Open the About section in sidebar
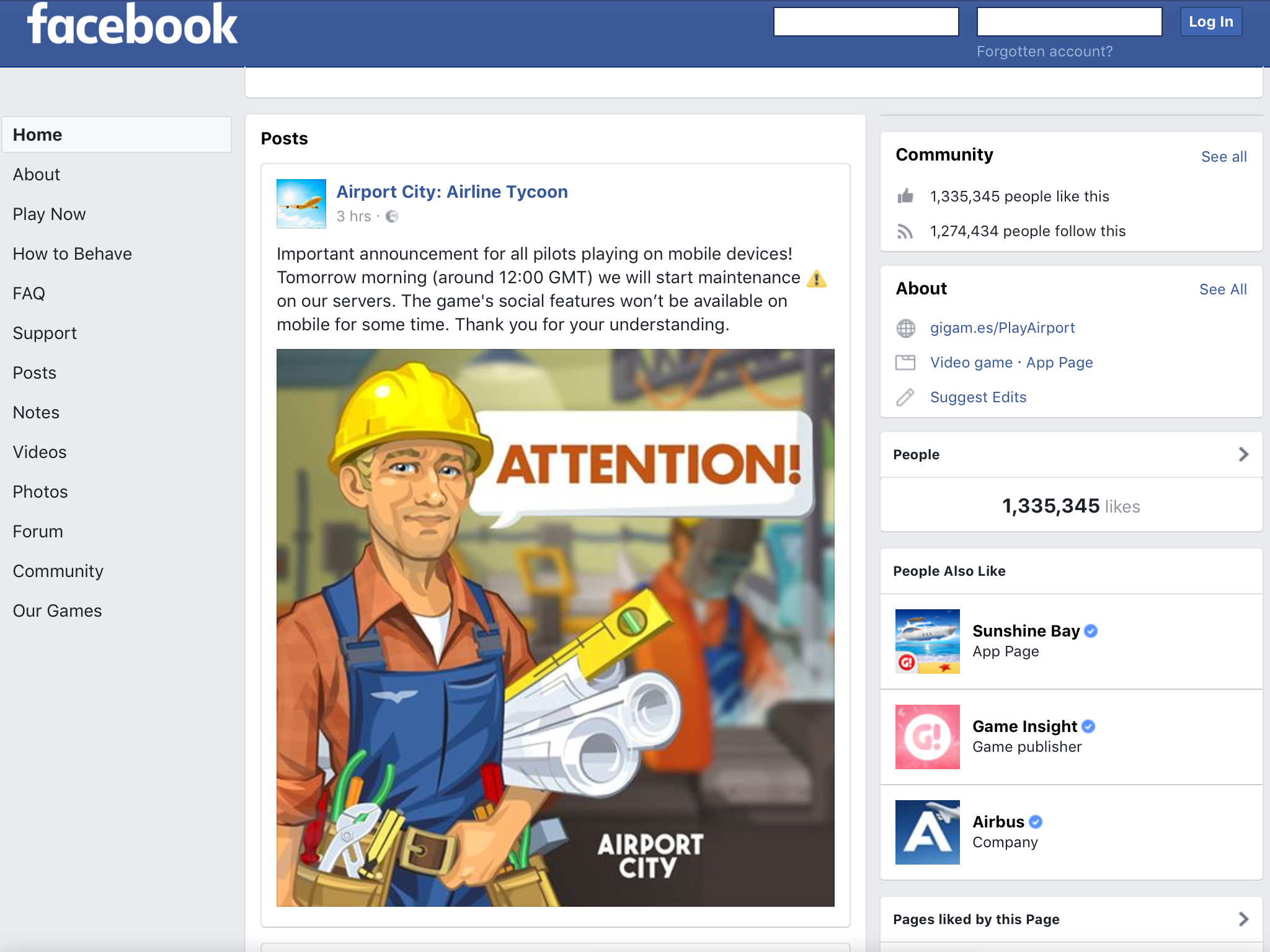The width and height of the screenshot is (1270, 952). coord(37,174)
